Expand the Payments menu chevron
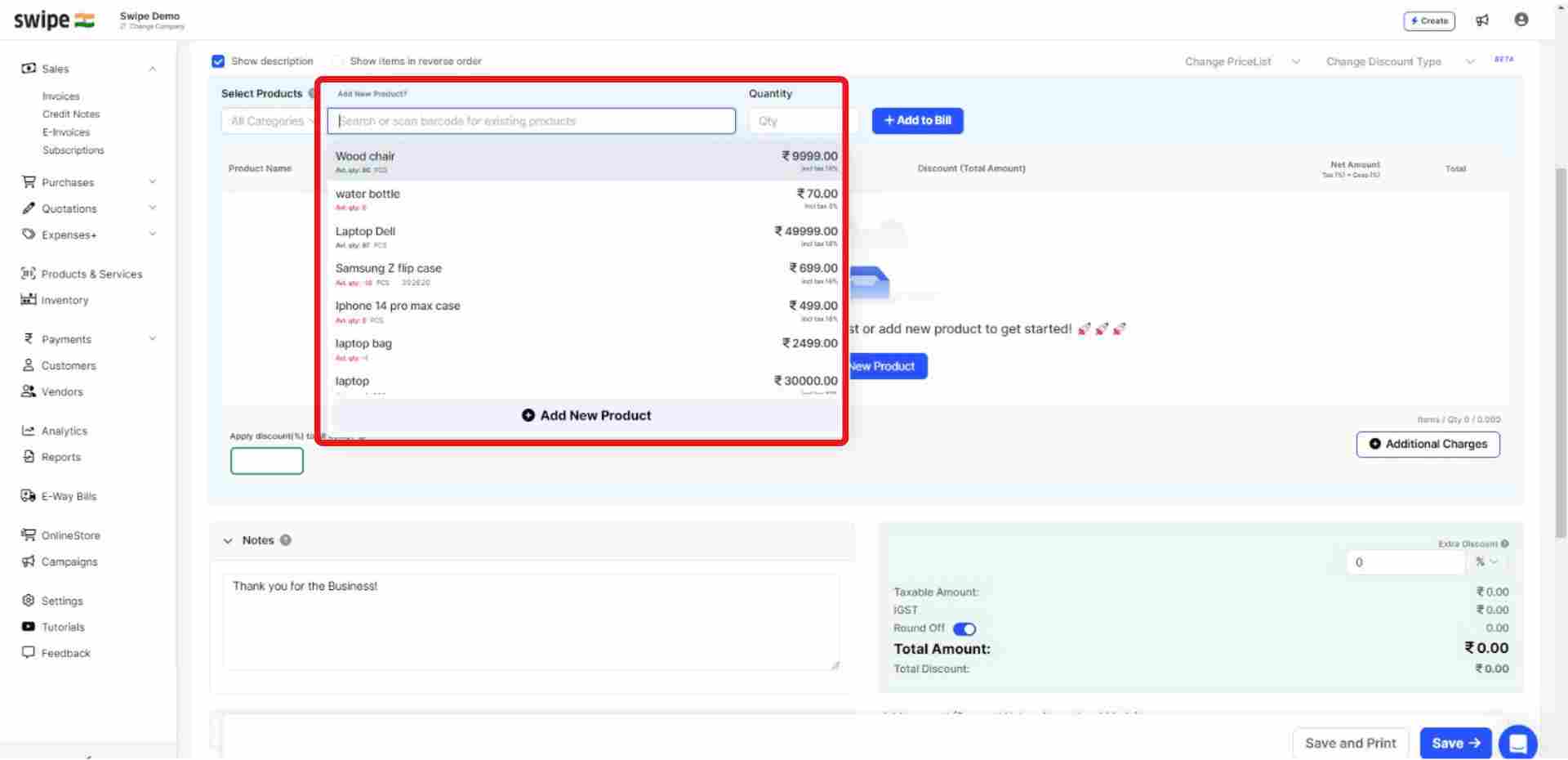 click(x=153, y=338)
